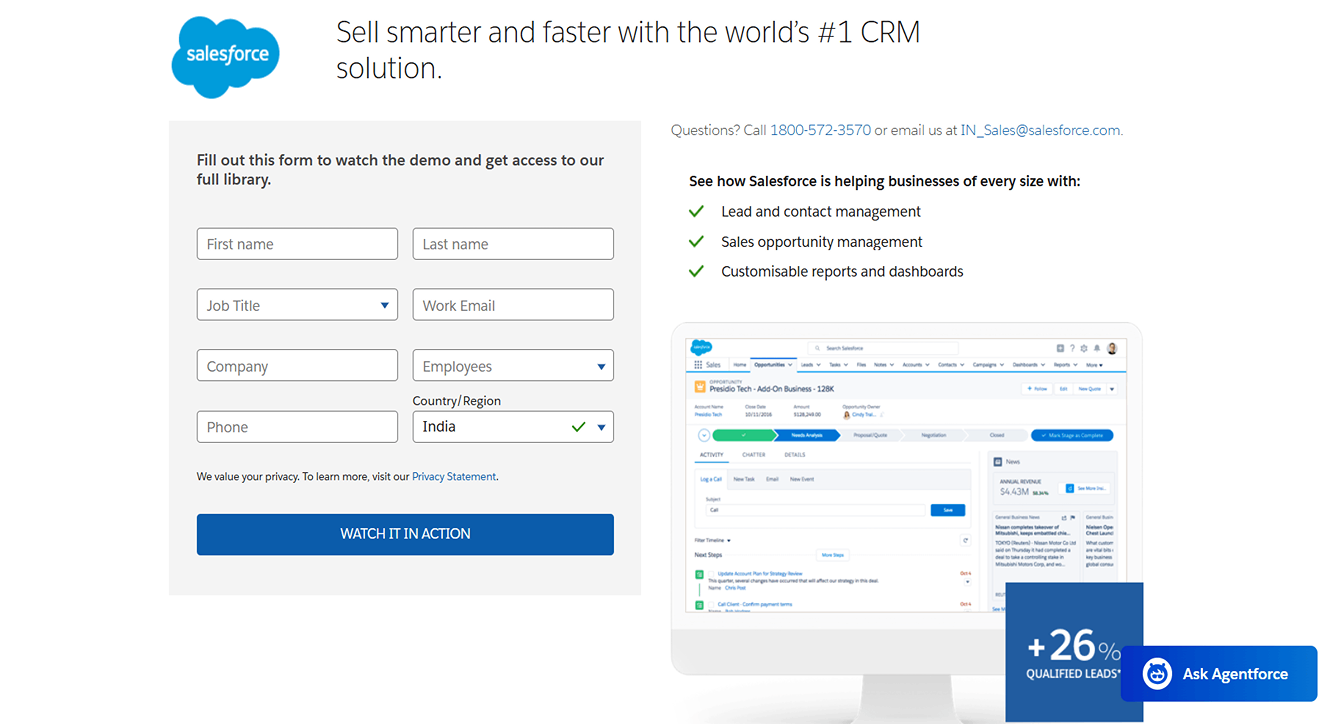Click the Search Salesforce magnifier icon
1344x724 pixels.
[818, 349]
